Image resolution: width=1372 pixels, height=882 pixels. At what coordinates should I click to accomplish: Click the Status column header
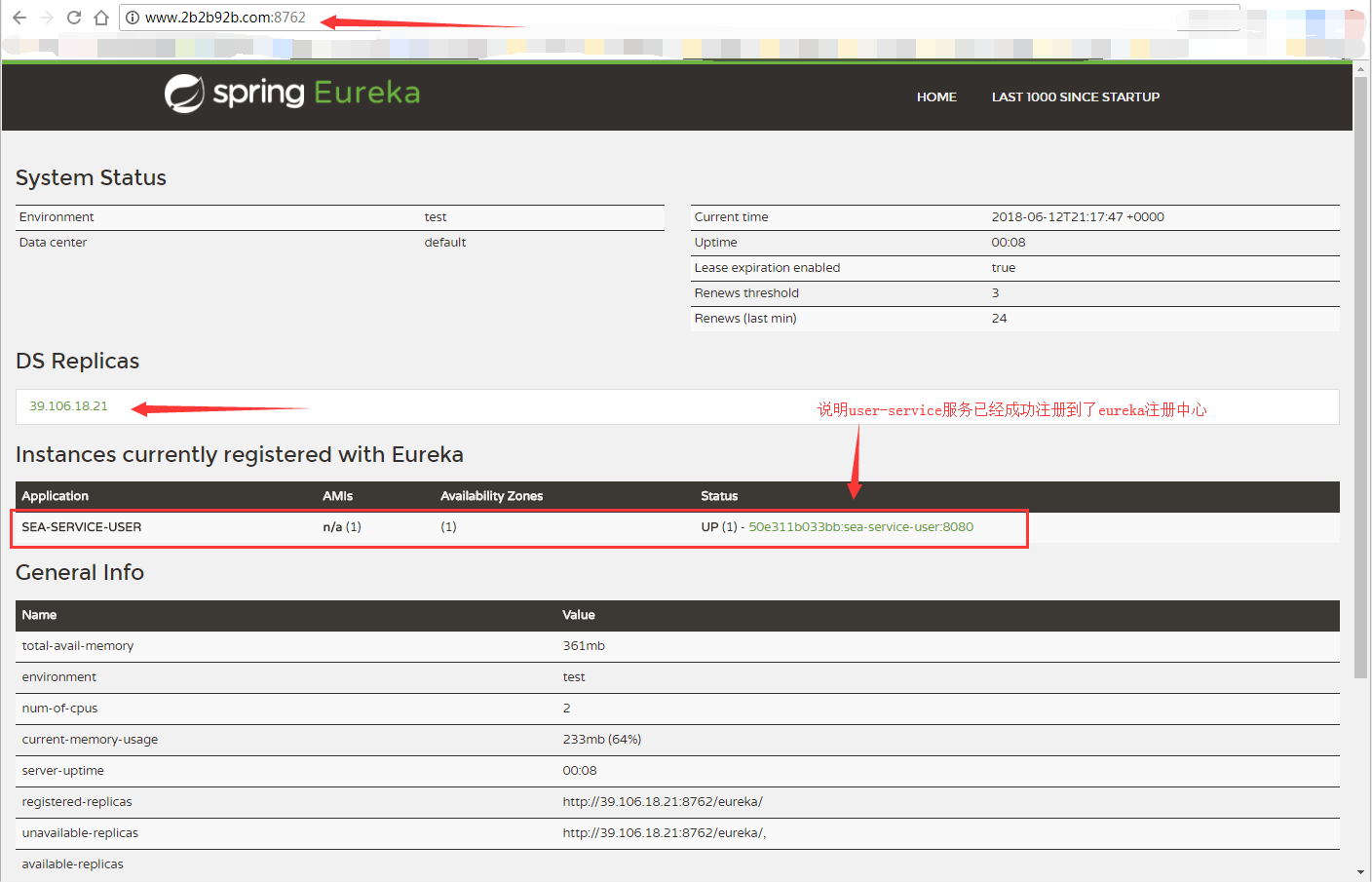[719, 496]
